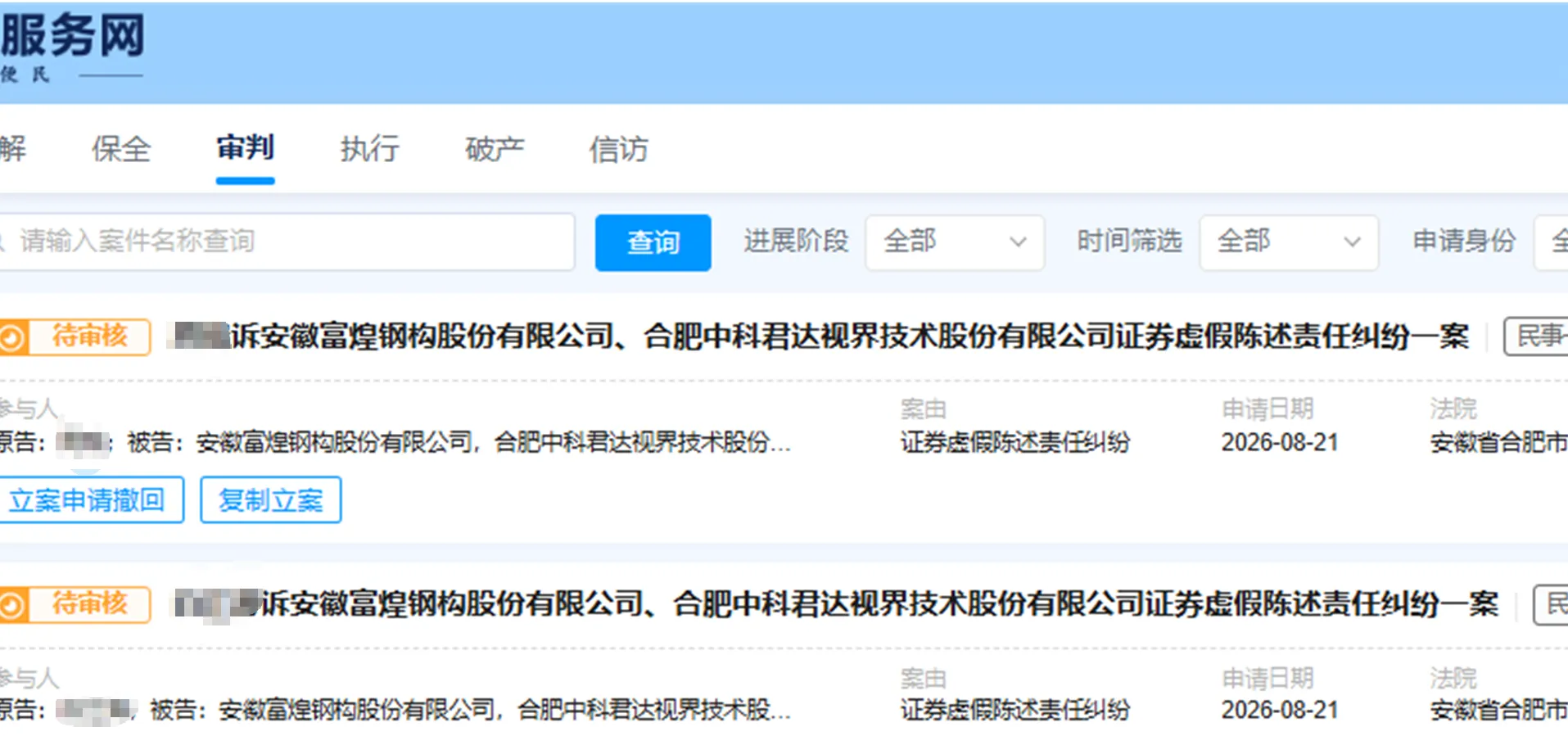This screenshot has width=1568, height=736.
Task: Click the first case's 安徽省合肥市 court text
Action: [1498, 443]
